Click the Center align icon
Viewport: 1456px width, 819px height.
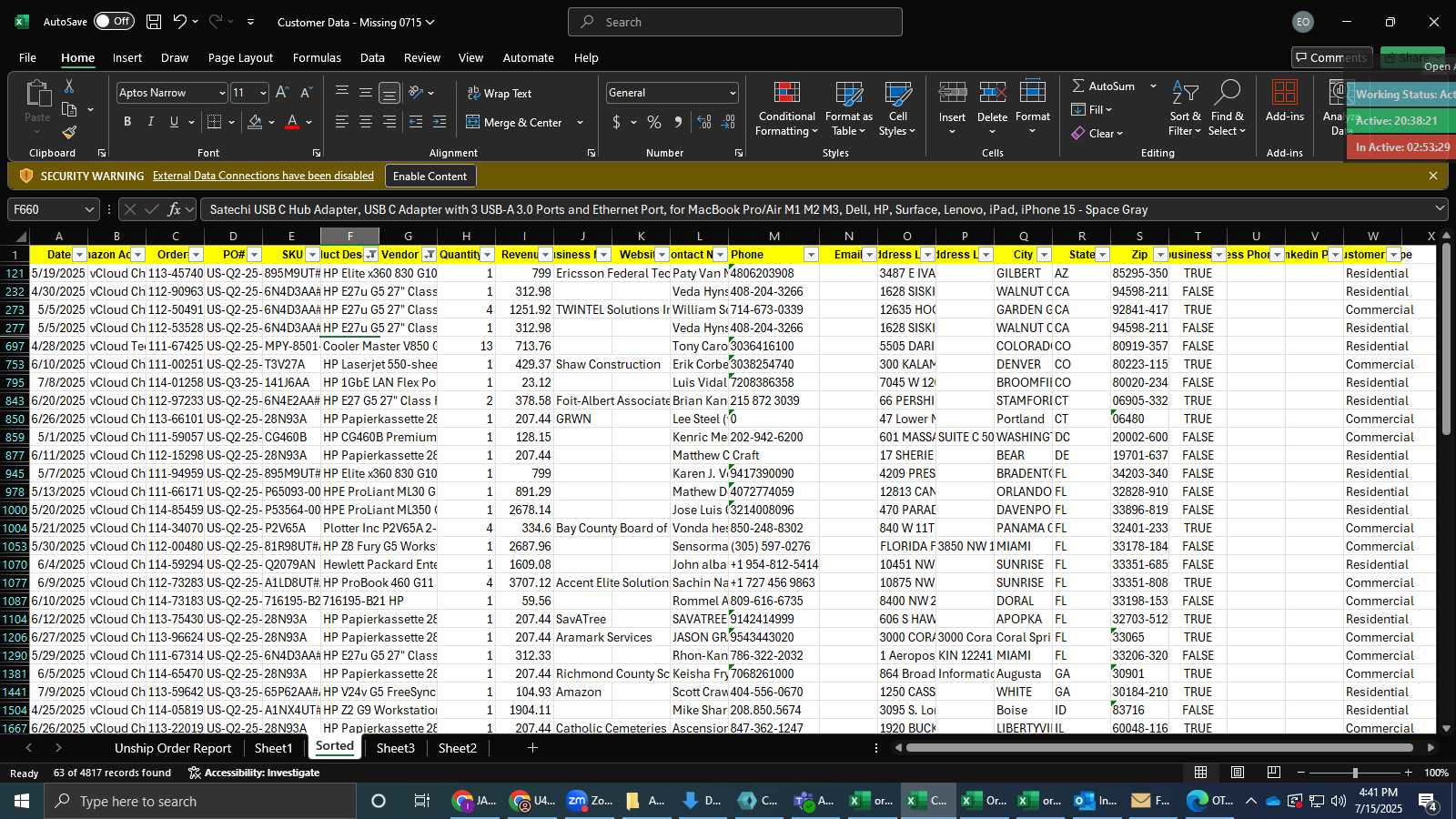[366, 122]
